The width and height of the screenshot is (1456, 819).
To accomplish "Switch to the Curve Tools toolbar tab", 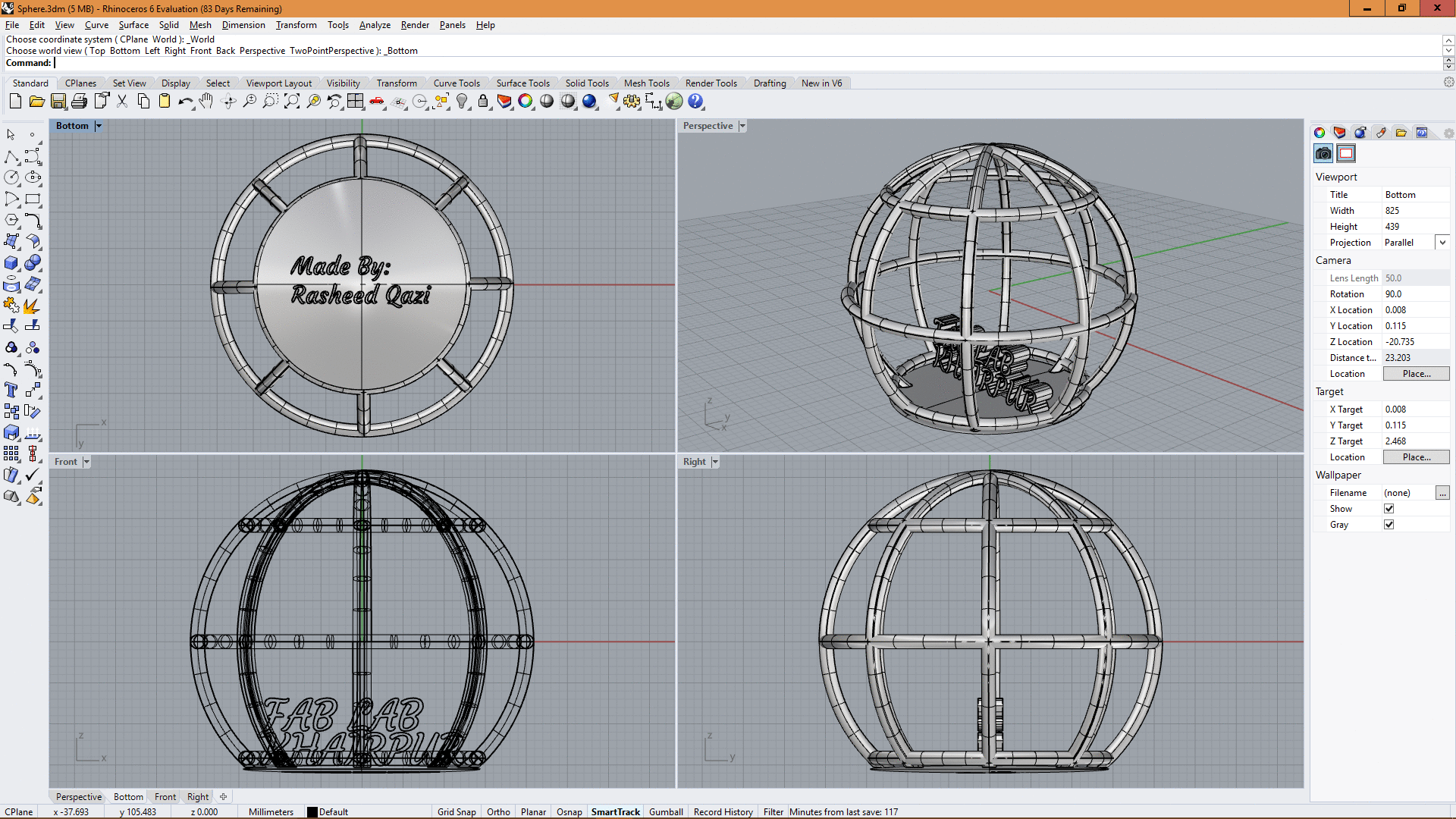I will click(457, 83).
